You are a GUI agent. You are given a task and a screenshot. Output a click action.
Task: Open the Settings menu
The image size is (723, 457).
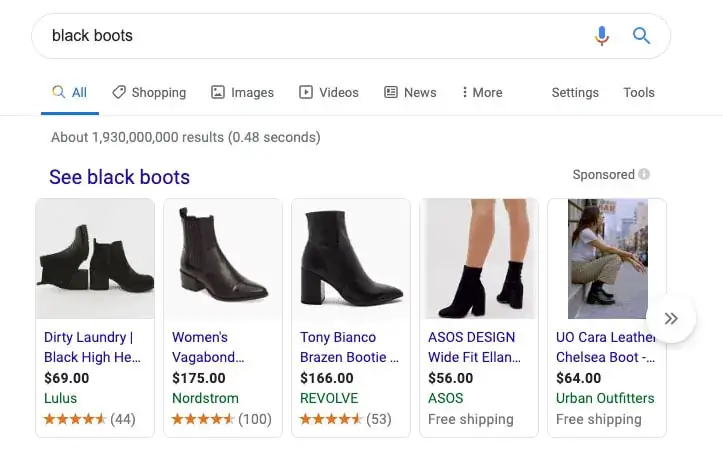pos(575,92)
